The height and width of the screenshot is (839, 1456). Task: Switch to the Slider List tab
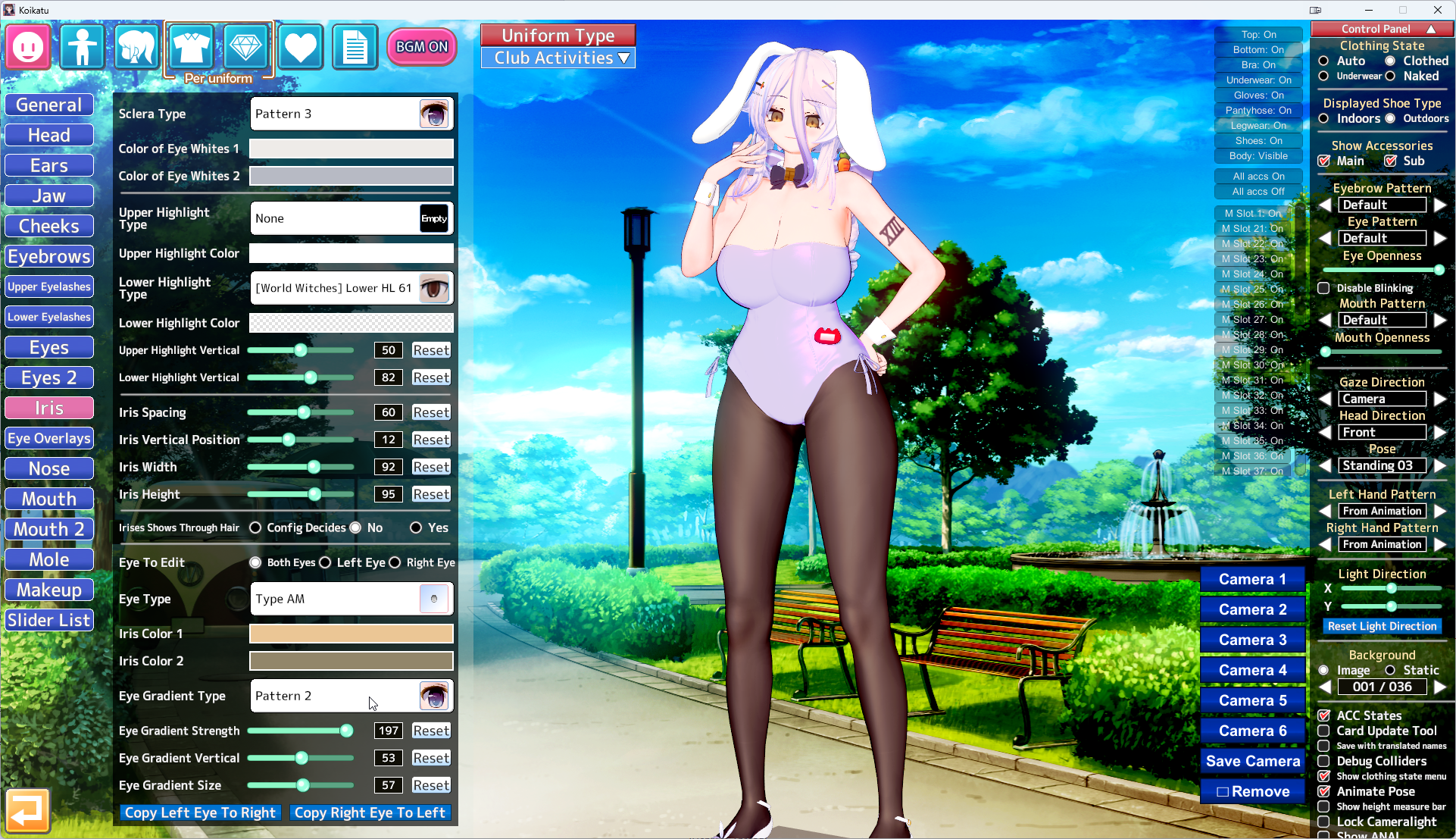click(x=49, y=620)
